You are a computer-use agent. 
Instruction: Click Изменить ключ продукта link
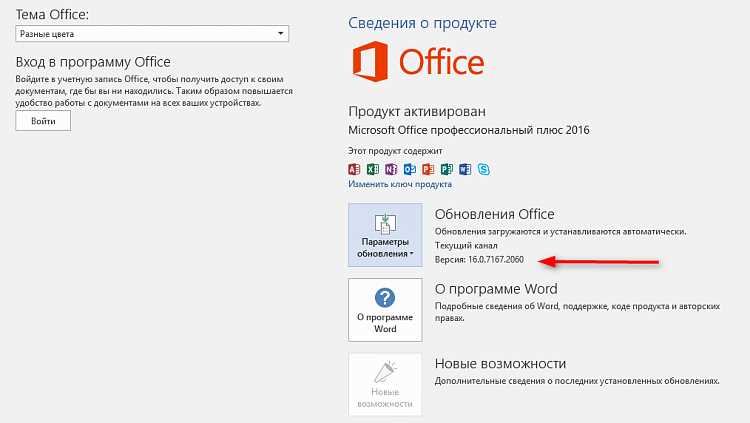(400, 184)
